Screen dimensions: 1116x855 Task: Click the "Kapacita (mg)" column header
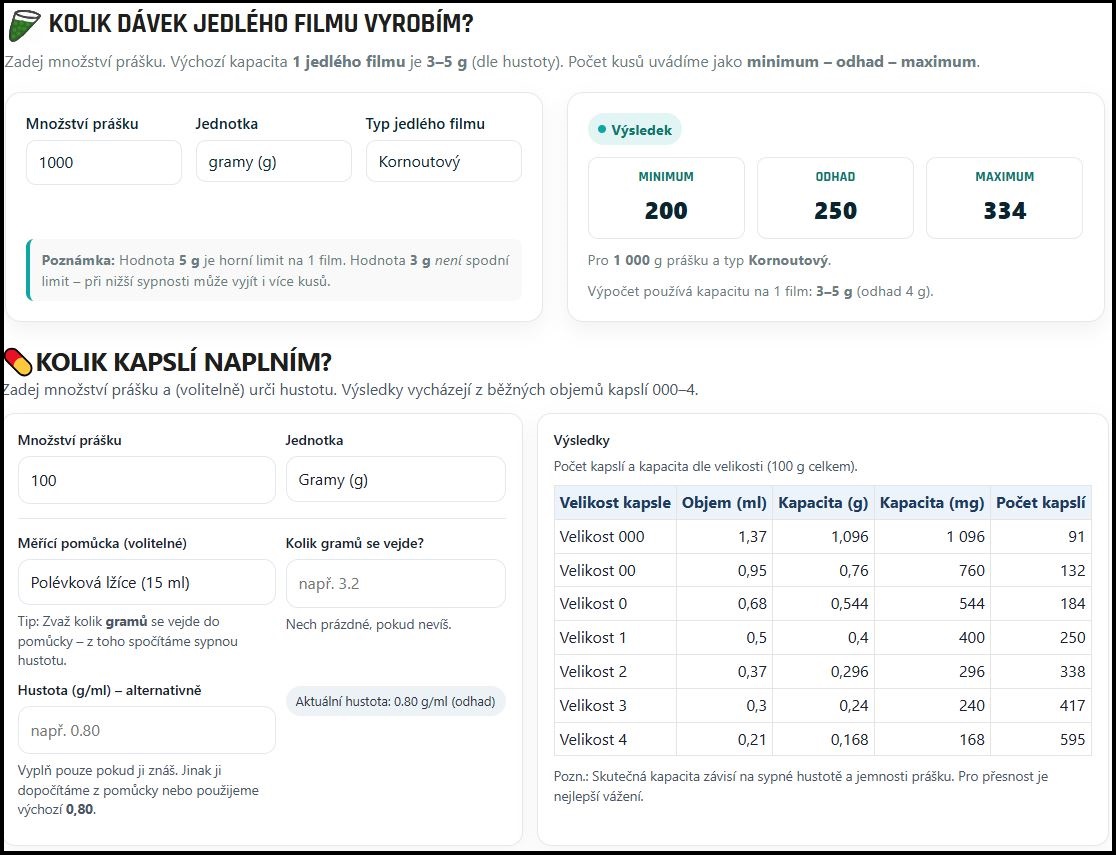click(931, 503)
